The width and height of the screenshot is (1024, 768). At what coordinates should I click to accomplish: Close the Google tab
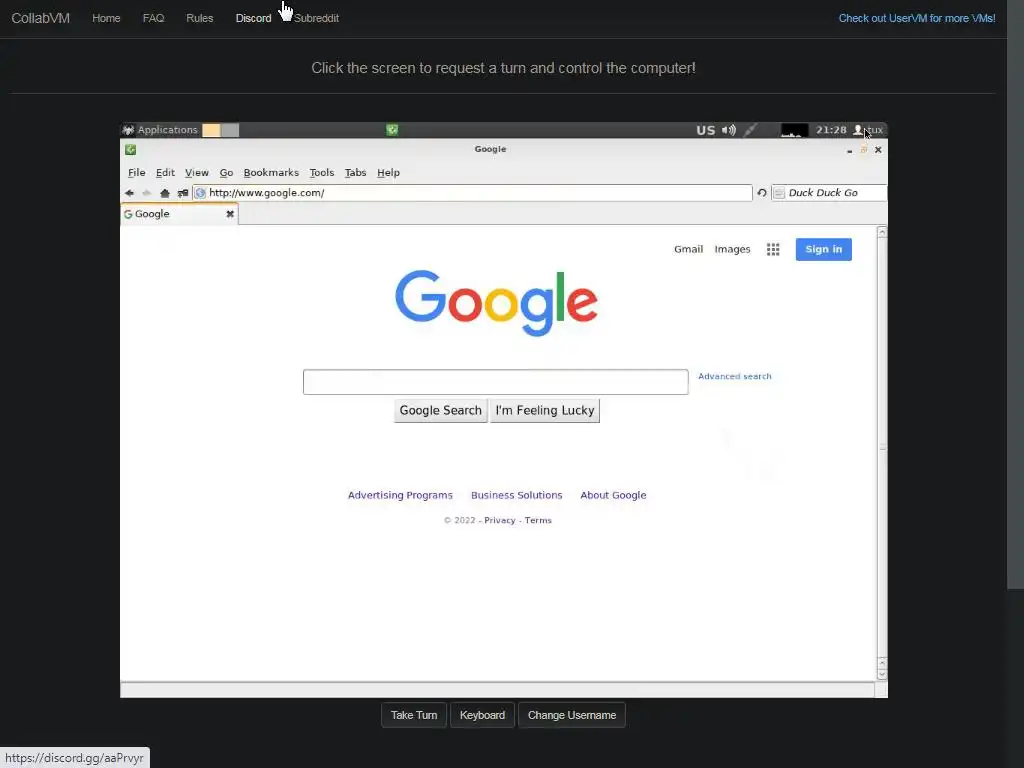coord(230,214)
